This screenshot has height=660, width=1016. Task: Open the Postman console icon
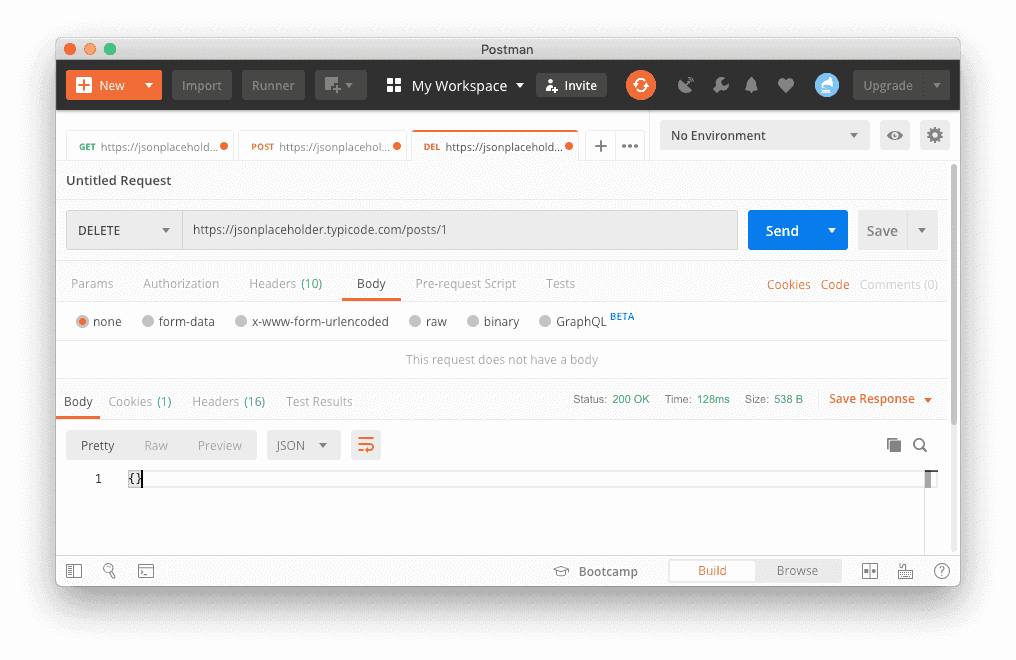tap(146, 571)
